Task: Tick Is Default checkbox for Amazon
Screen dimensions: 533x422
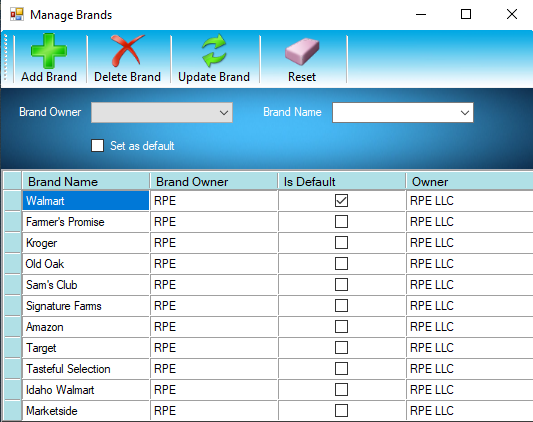Action: point(341,327)
